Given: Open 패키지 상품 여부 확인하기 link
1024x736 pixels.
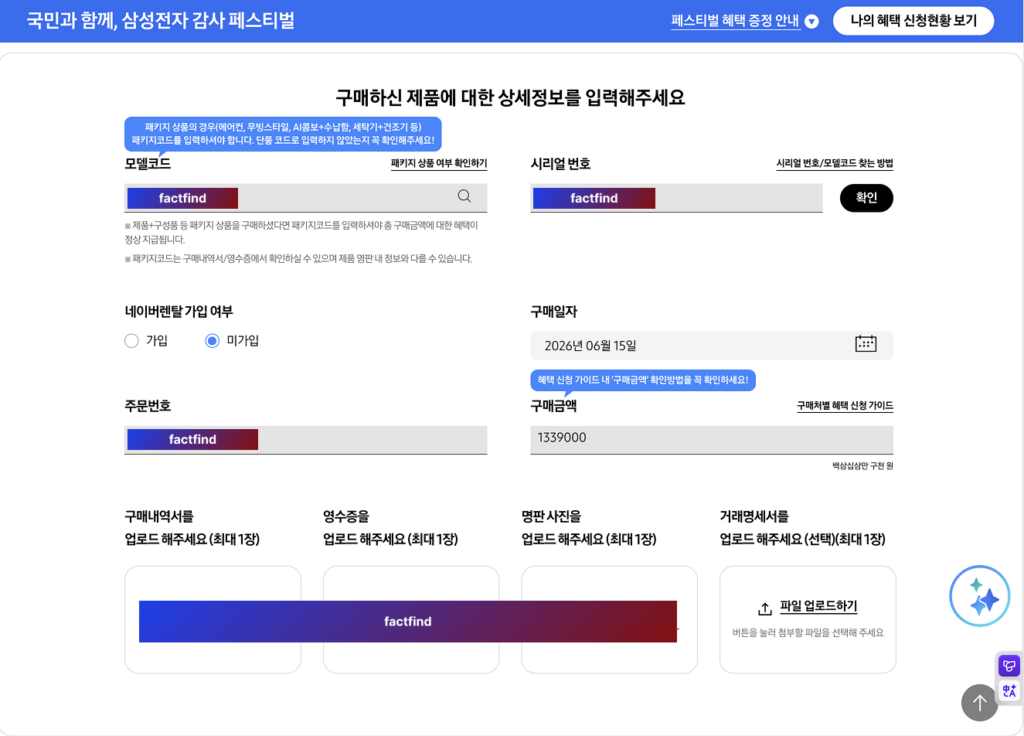Looking at the screenshot, I should [439, 163].
